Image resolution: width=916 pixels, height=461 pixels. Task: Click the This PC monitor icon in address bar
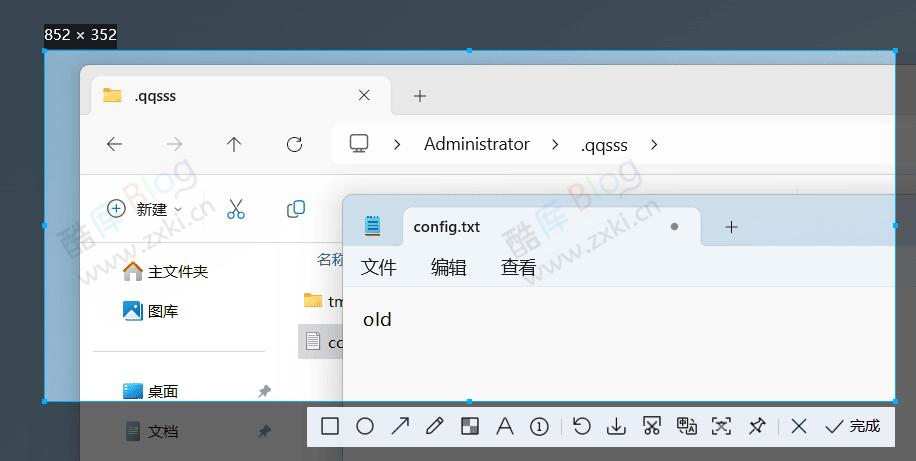(359, 144)
